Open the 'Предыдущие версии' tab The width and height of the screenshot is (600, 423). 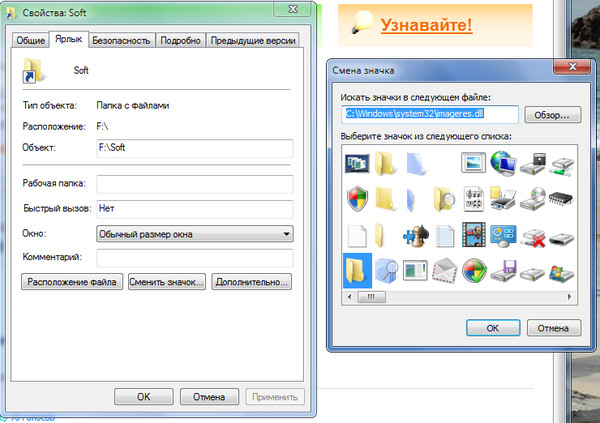(x=253, y=40)
